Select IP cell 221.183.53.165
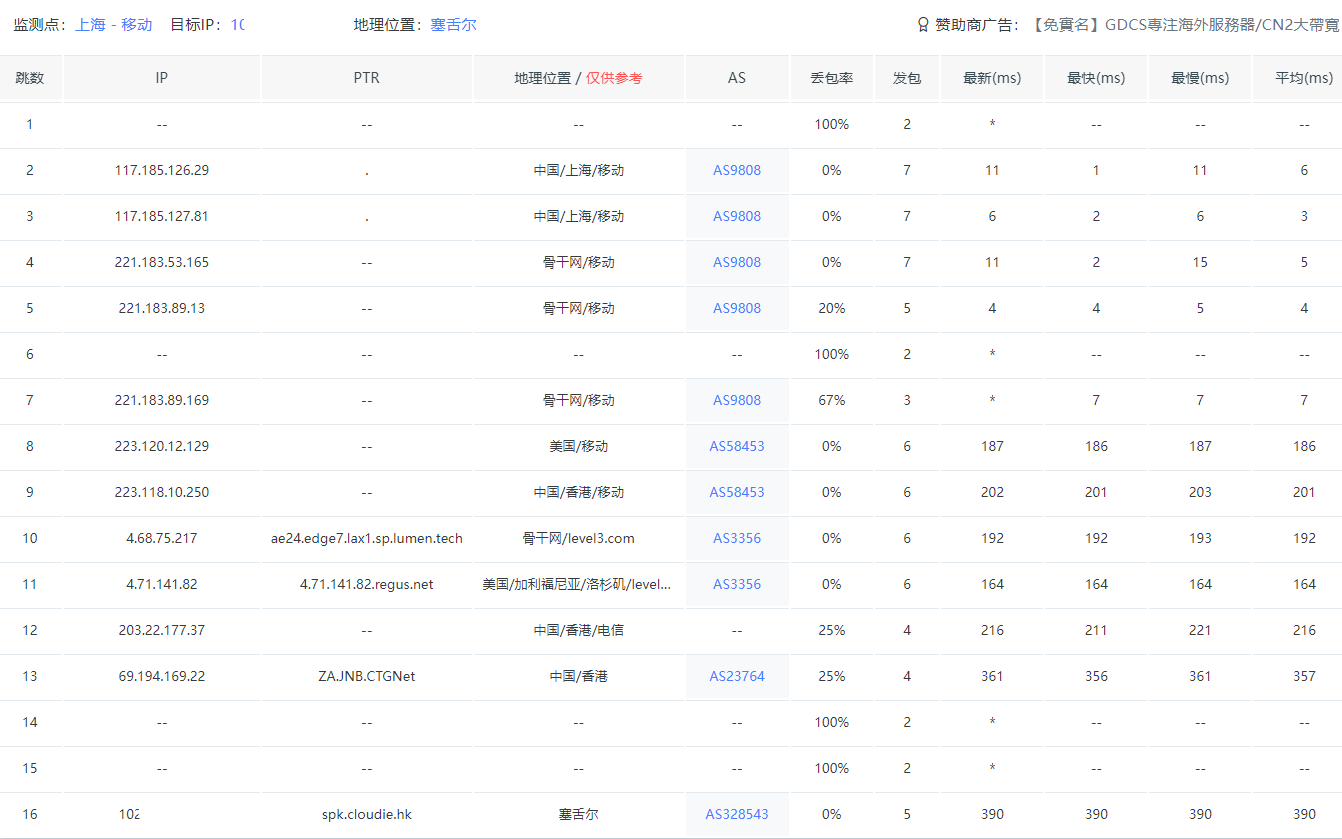 (162, 262)
